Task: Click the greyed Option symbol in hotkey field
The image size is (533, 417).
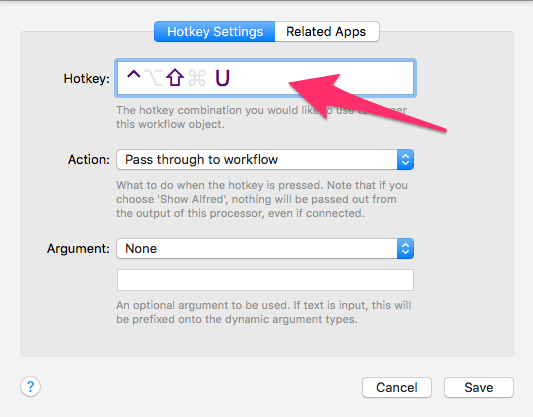Action: 153,77
